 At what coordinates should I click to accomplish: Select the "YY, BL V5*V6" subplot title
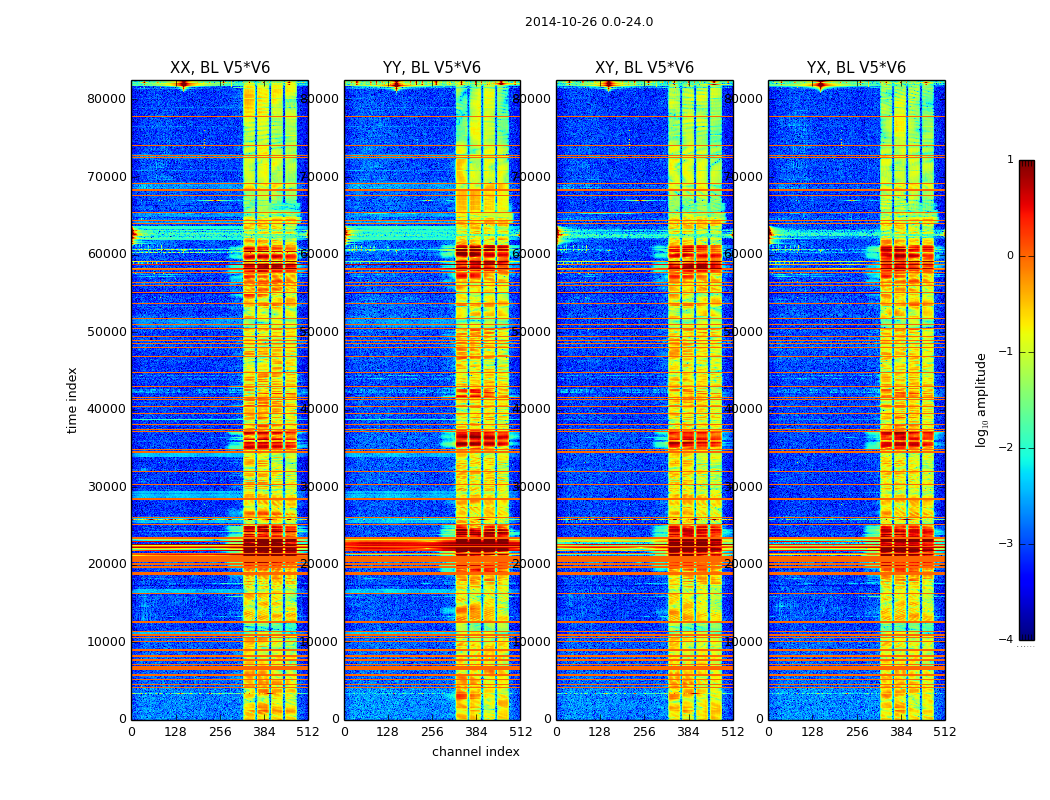431,68
